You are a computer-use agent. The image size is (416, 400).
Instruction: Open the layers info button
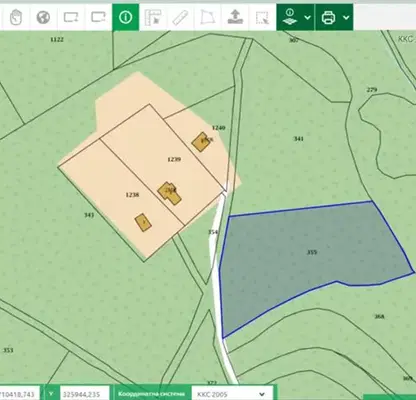click(x=290, y=17)
